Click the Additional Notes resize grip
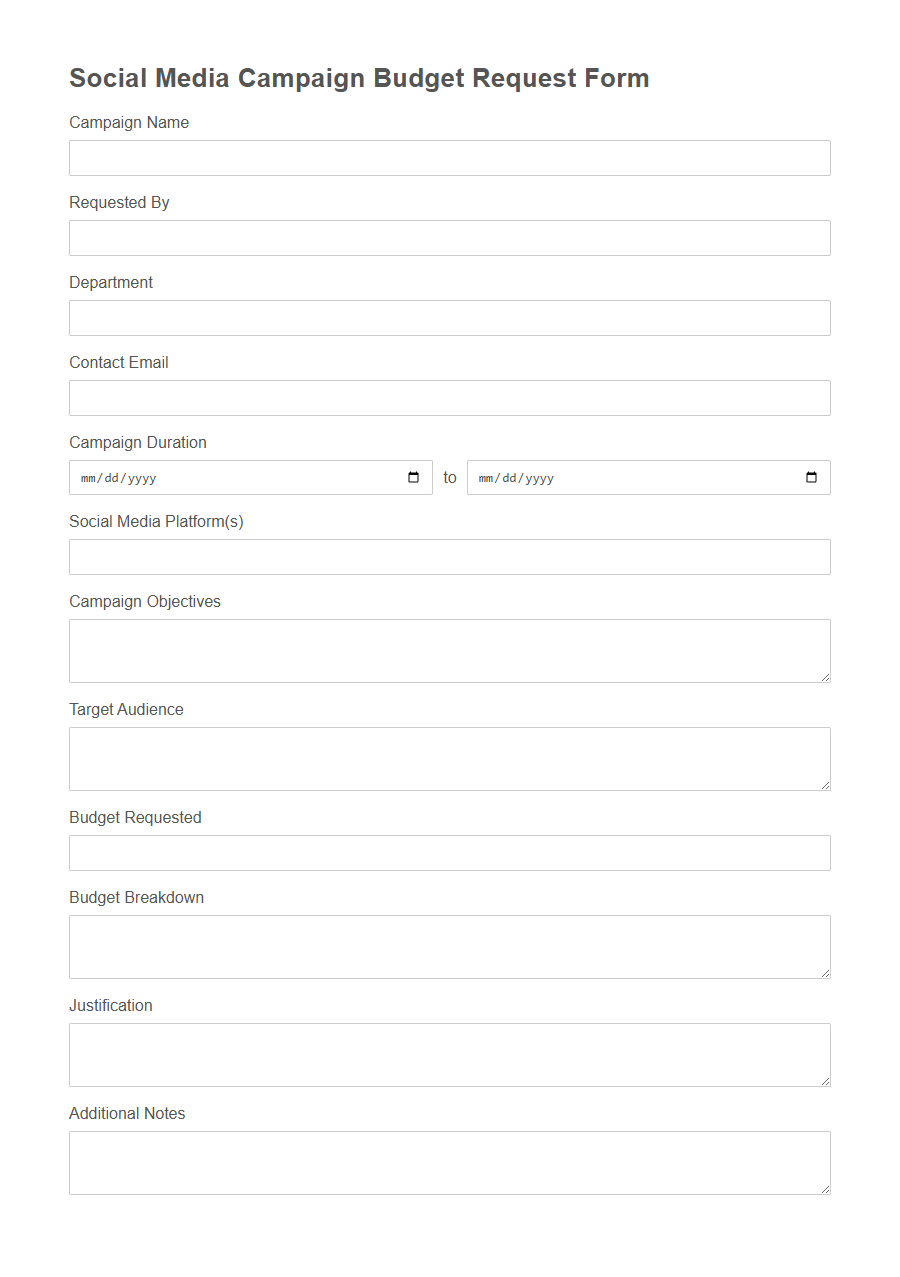 827,1191
